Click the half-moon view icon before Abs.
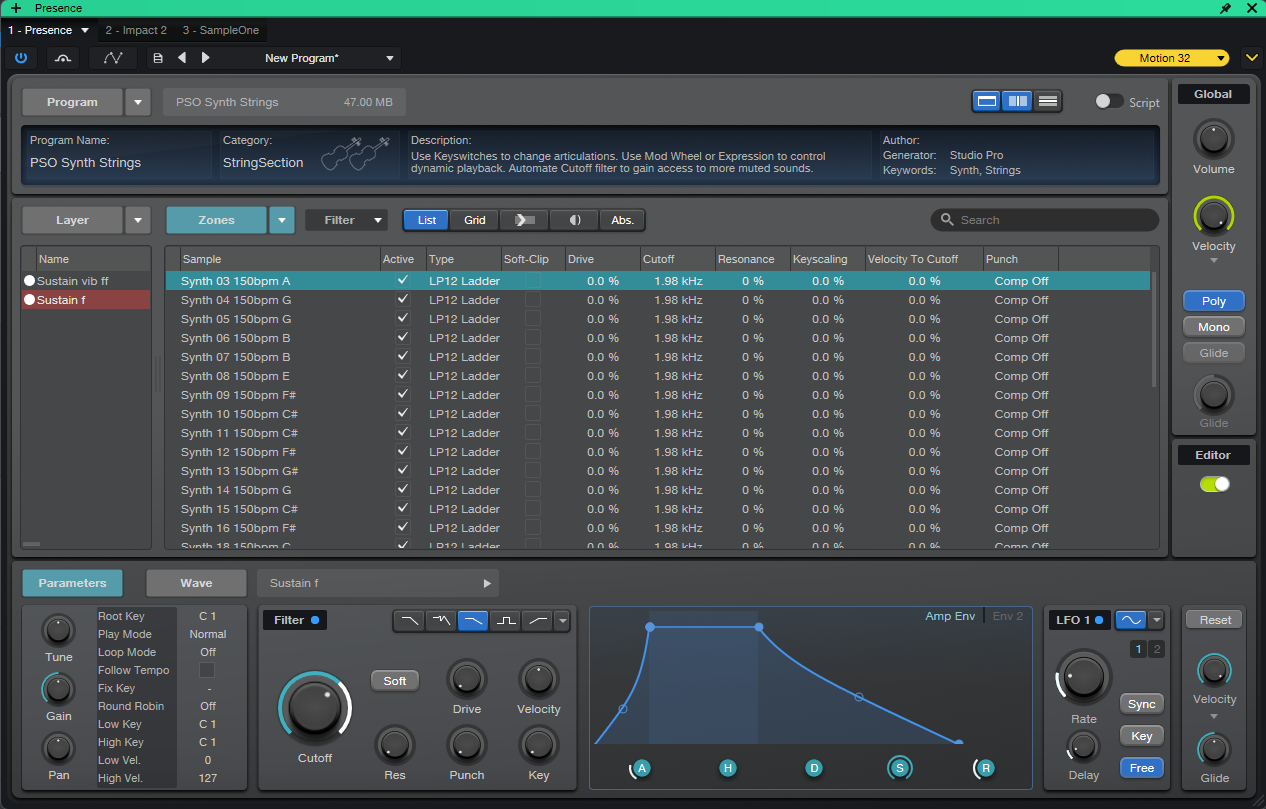Screen dimensions: 1266x809 pos(575,220)
